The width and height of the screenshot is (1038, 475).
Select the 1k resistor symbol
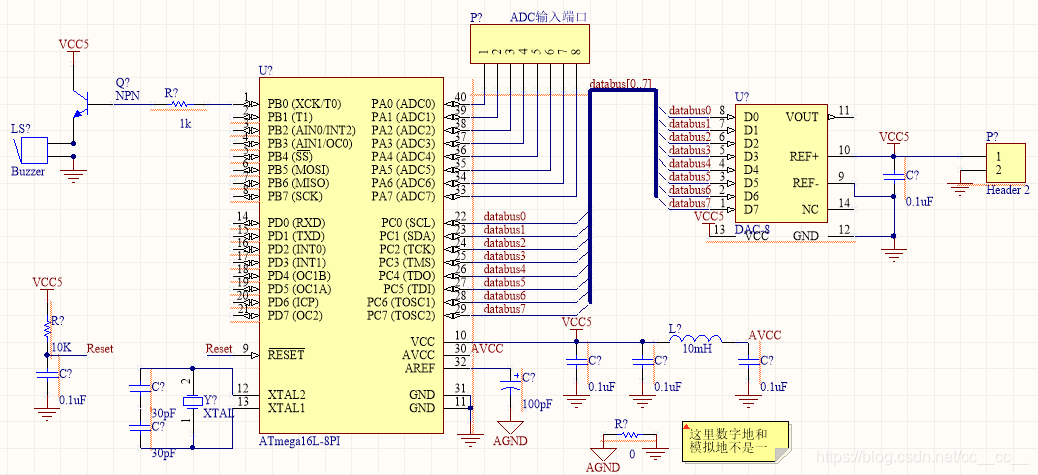(178, 104)
